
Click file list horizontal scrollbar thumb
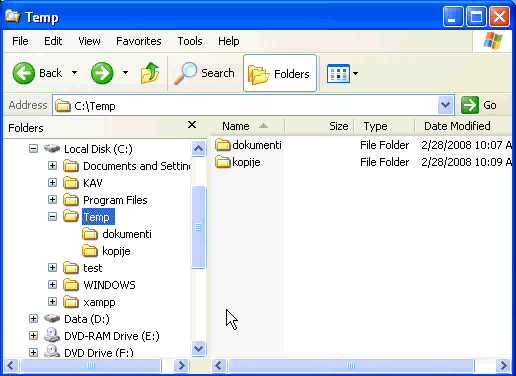351,365
